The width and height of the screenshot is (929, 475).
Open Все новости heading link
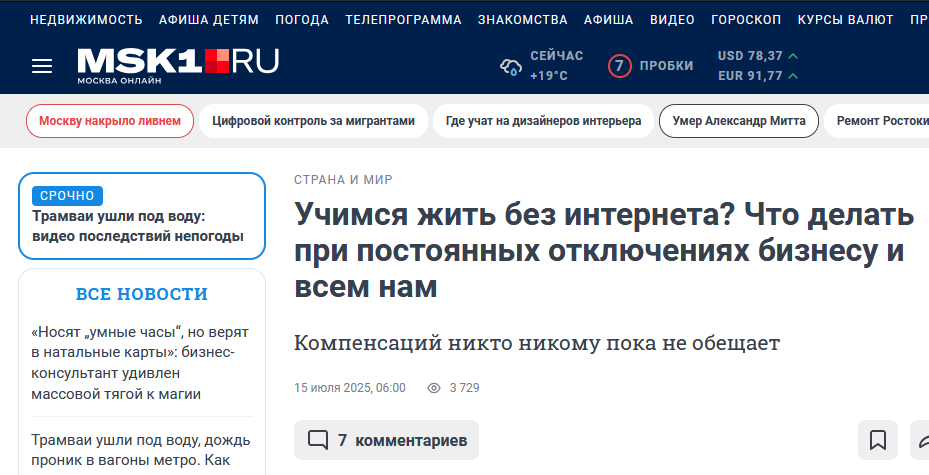pos(142,294)
